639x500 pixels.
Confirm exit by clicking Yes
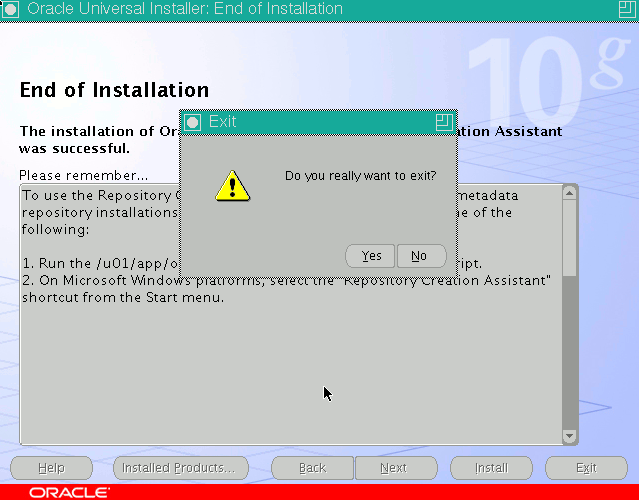pos(370,256)
